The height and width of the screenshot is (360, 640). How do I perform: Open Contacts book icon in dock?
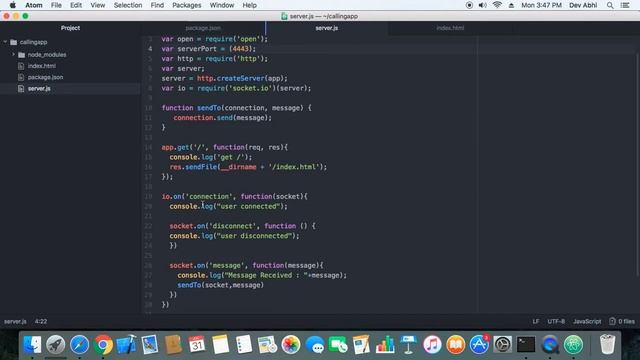[x=173, y=344]
